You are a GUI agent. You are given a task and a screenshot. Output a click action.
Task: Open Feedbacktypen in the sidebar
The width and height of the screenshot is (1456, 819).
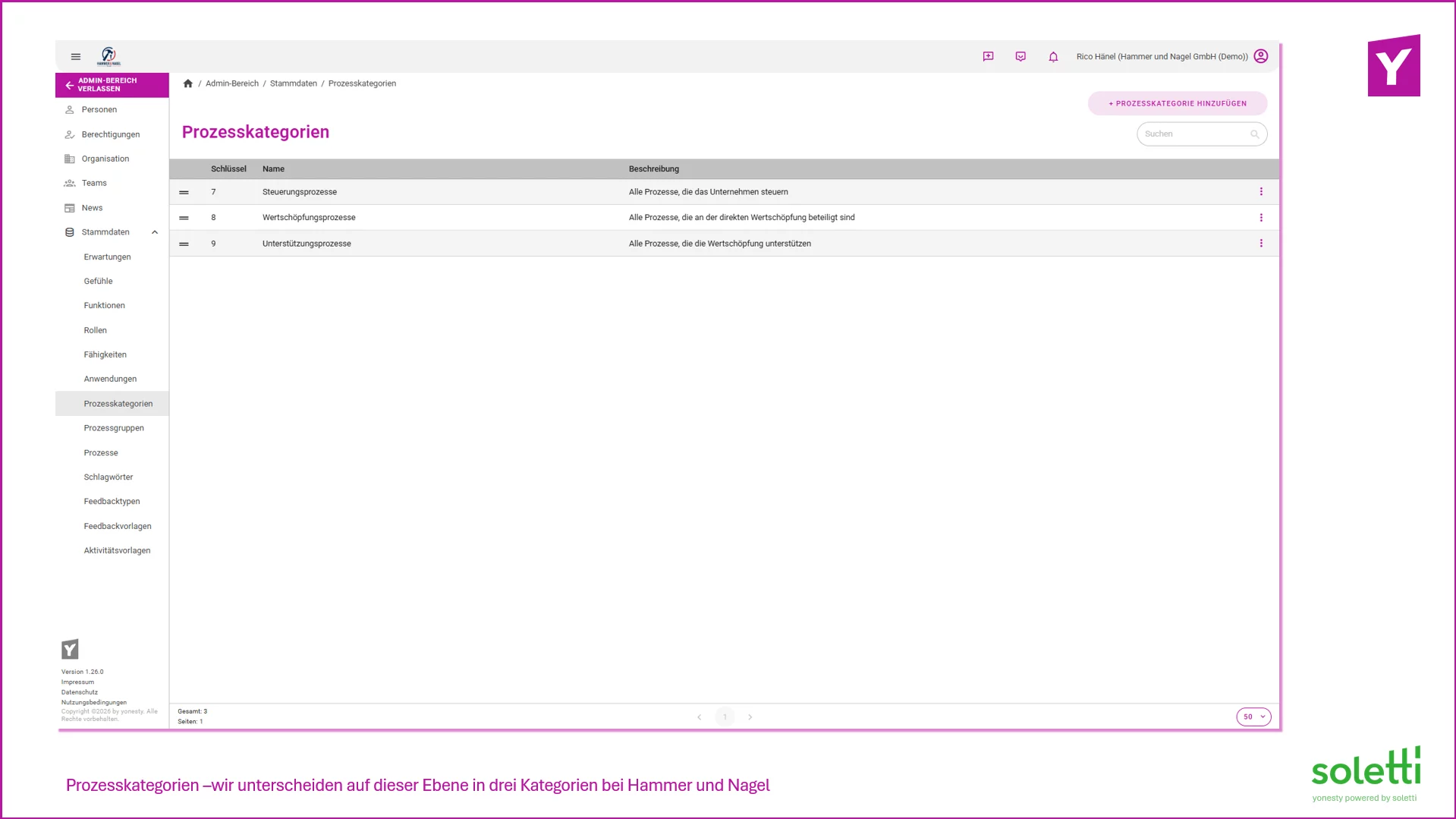point(112,502)
